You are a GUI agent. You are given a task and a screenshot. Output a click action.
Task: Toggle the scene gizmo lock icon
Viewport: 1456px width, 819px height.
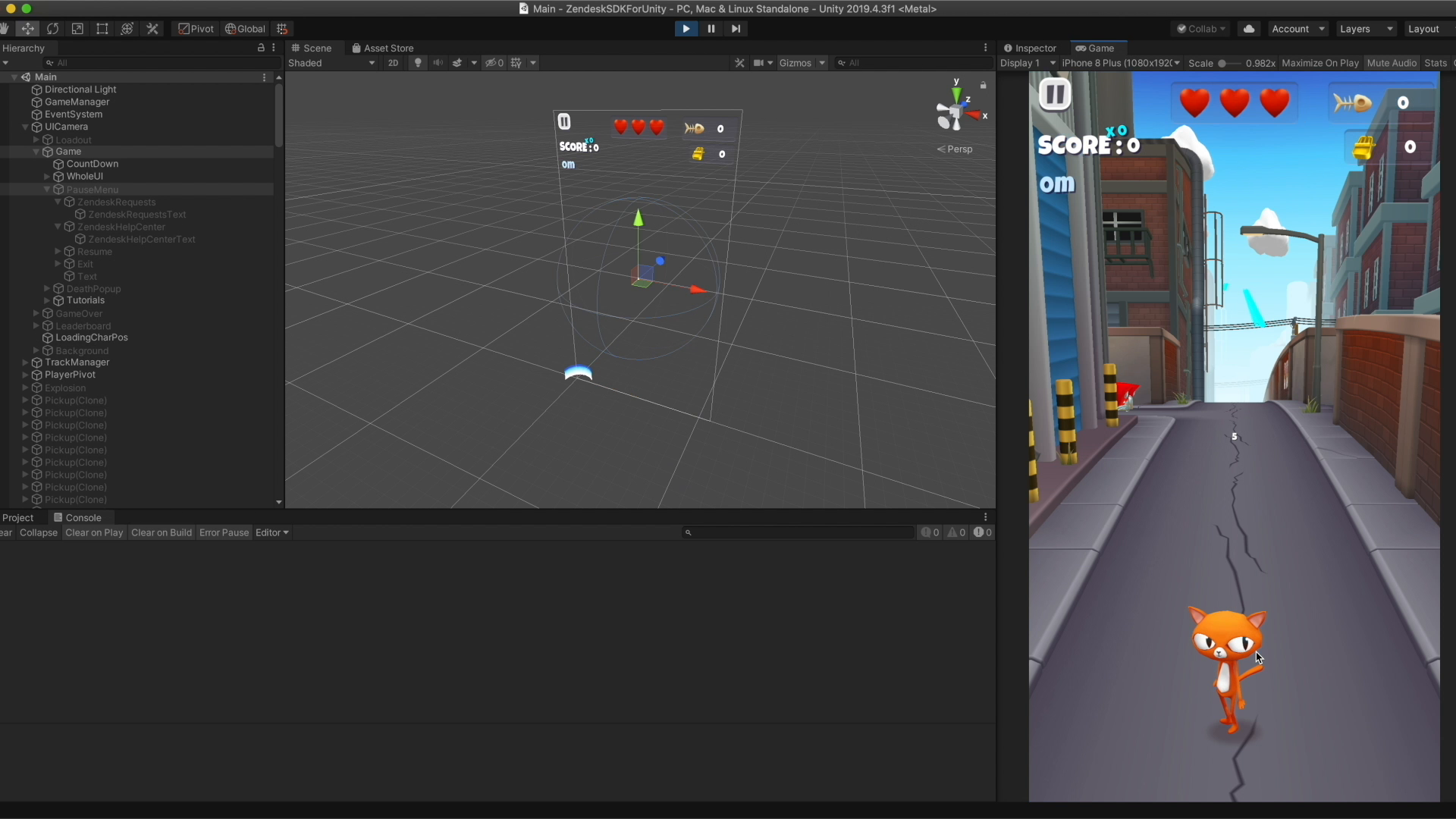click(x=984, y=85)
